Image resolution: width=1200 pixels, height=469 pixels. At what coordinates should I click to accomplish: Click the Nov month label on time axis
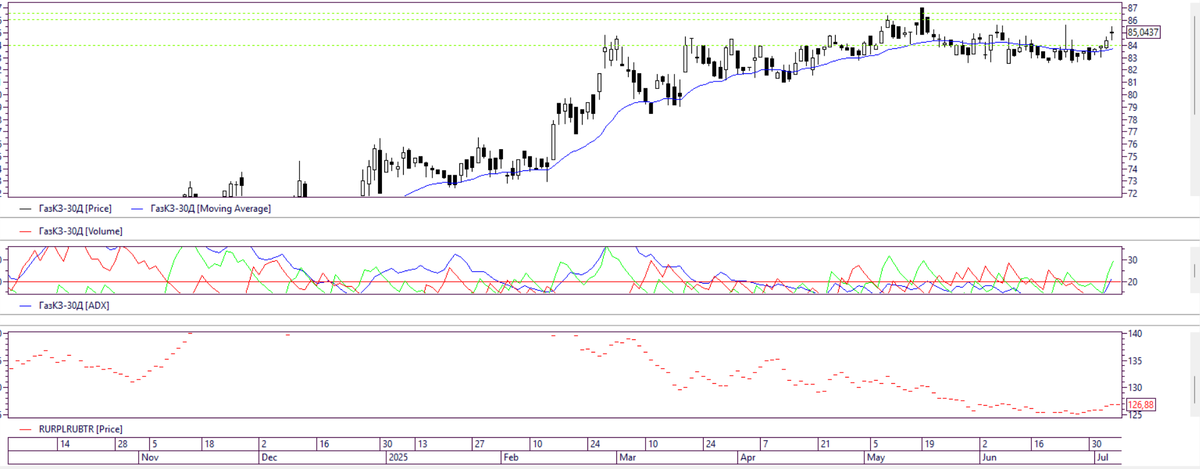point(150,457)
